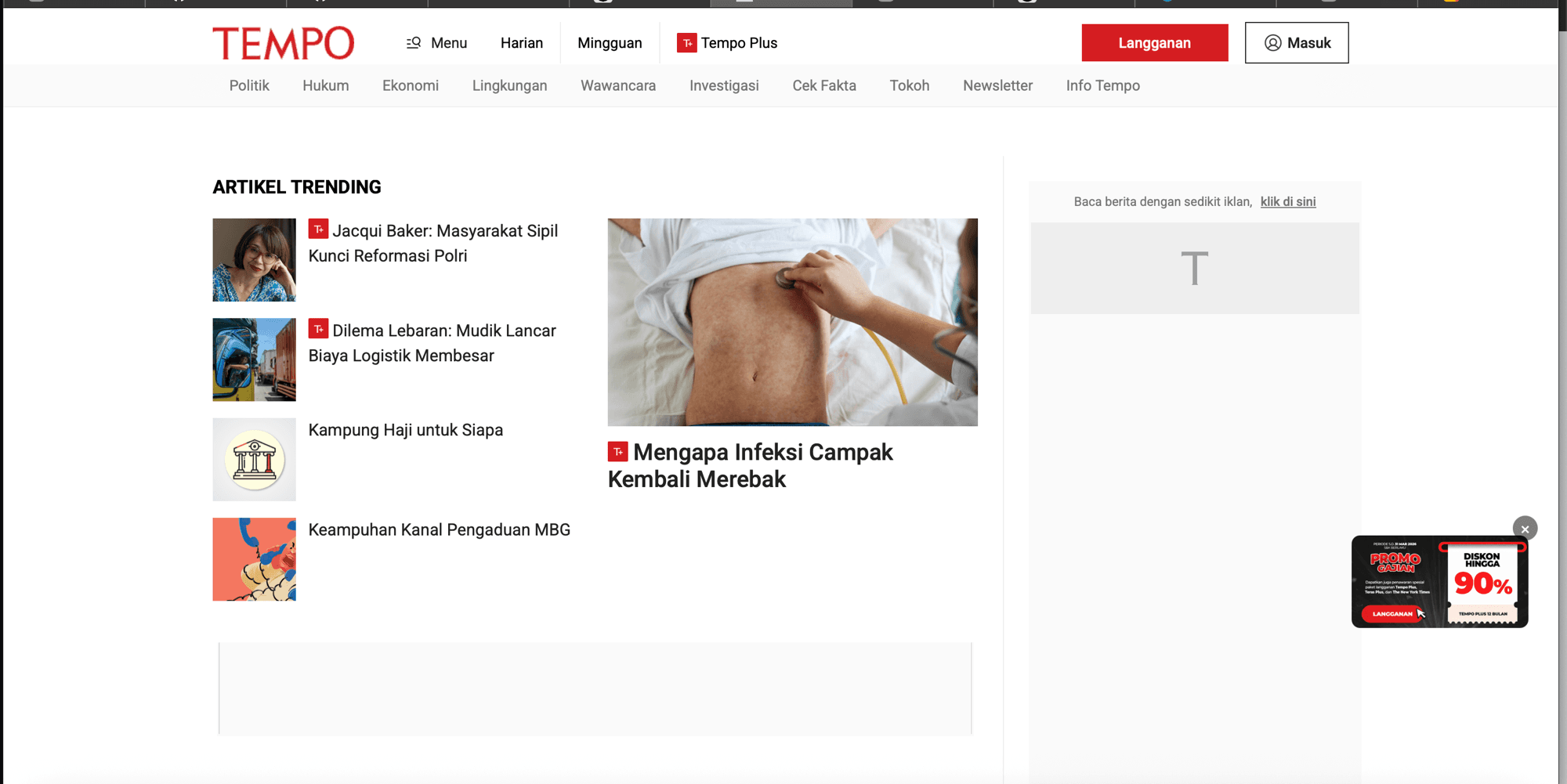Click the red Langganan subscription button
The height and width of the screenshot is (784, 1567).
click(1155, 43)
